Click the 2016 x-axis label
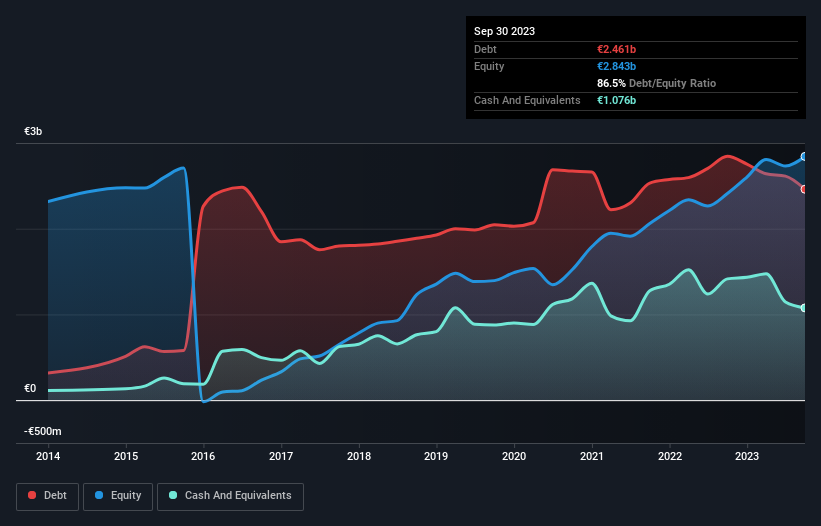The image size is (821, 526). click(203, 456)
